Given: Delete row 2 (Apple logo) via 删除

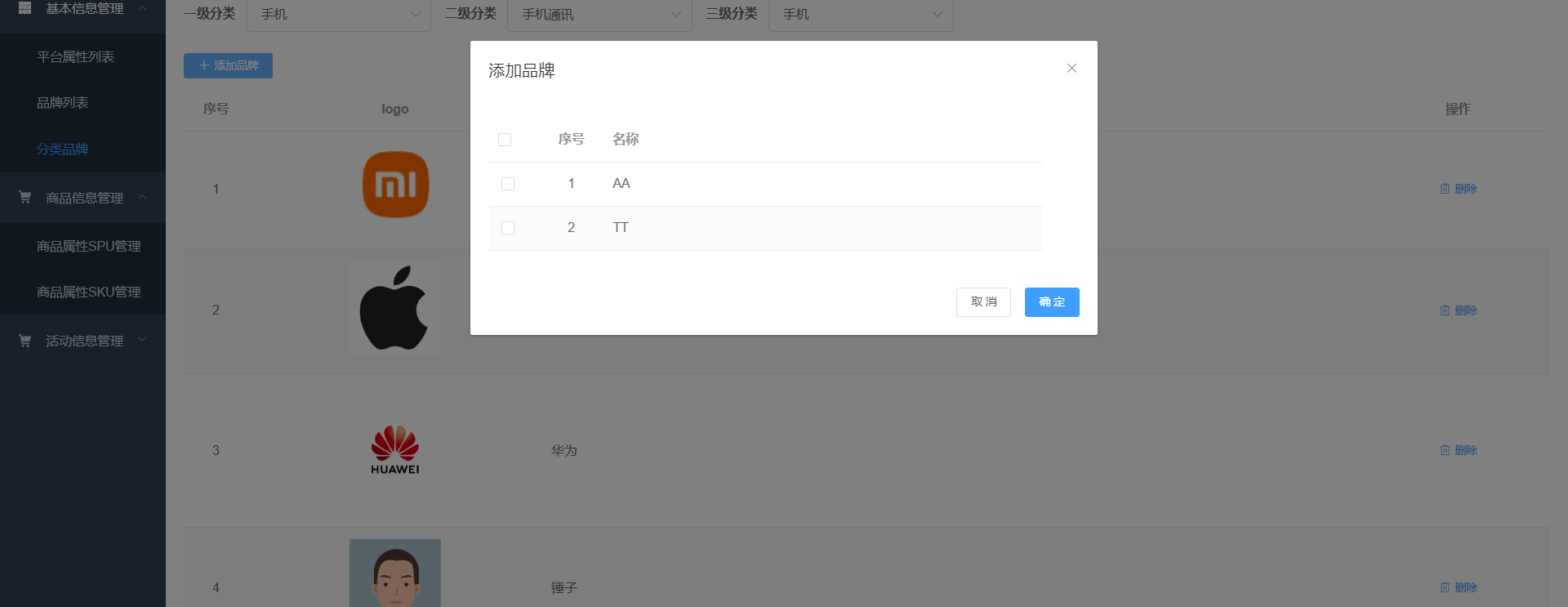Looking at the screenshot, I should [1459, 310].
